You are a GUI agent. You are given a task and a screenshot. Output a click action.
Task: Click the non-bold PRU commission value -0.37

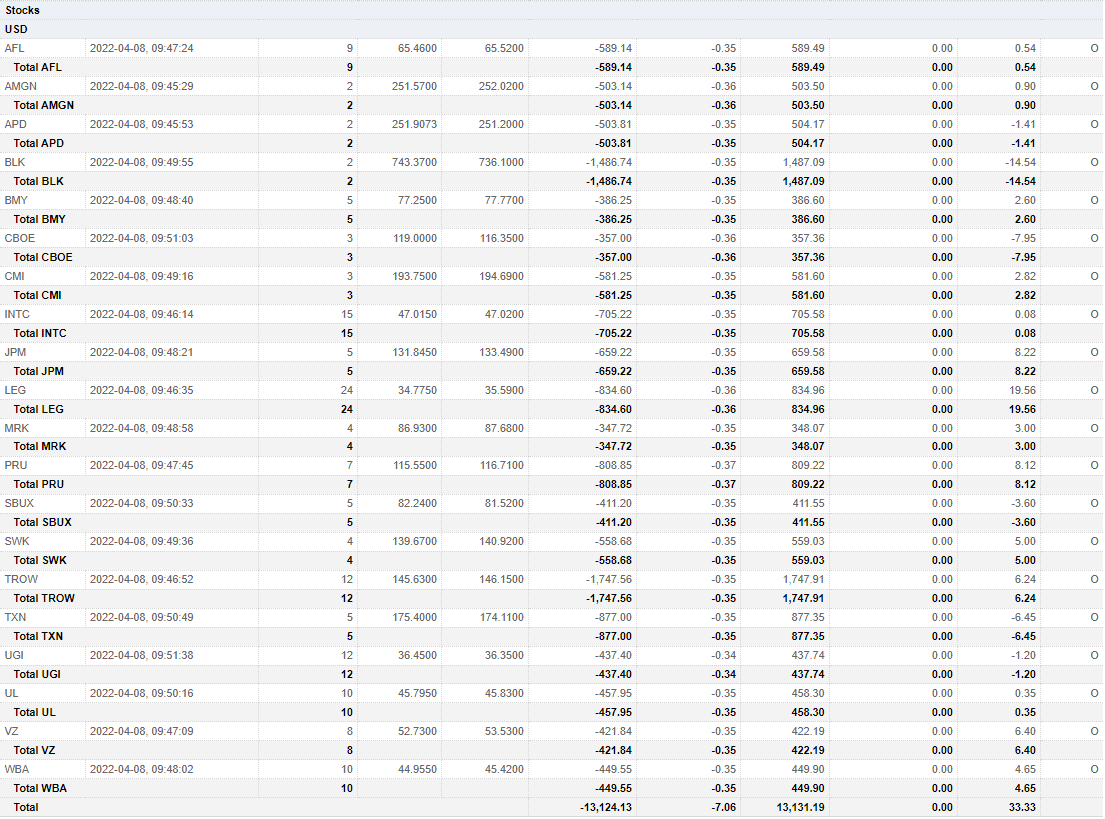pos(724,467)
